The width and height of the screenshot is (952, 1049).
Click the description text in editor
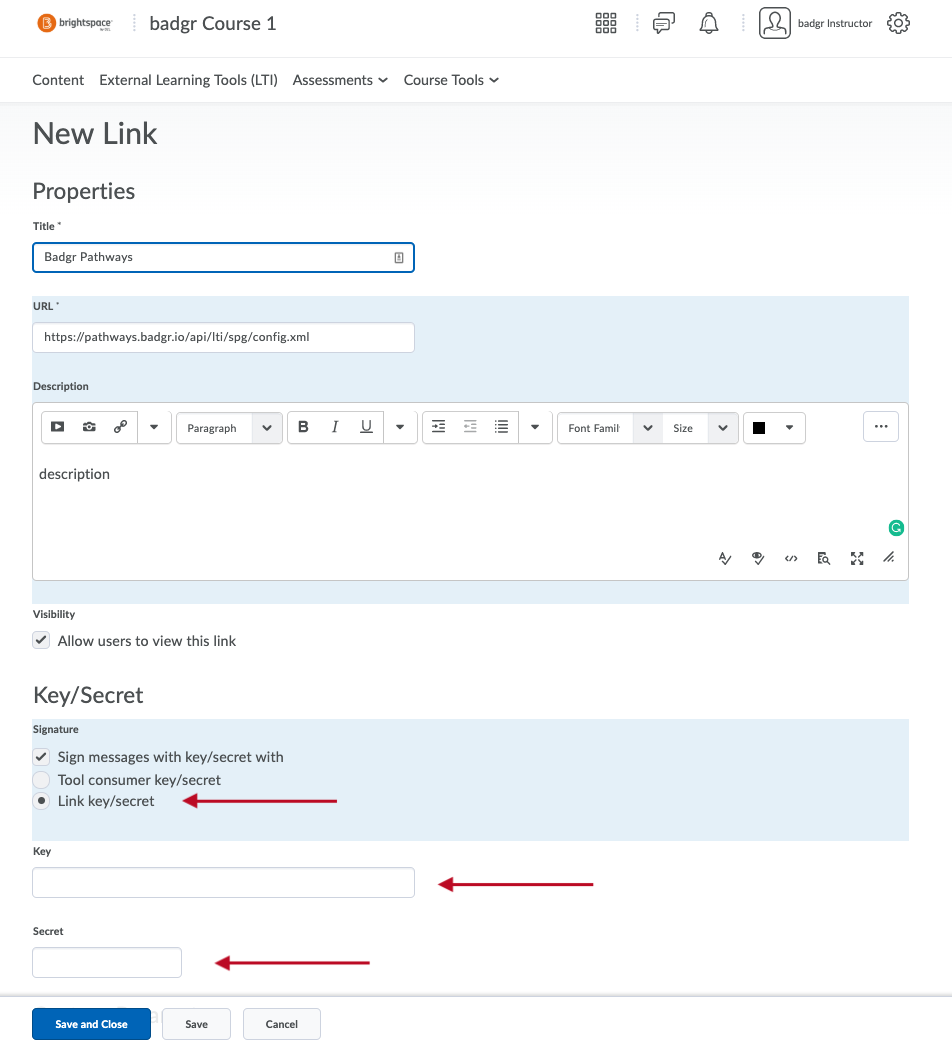click(x=74, y=474)
